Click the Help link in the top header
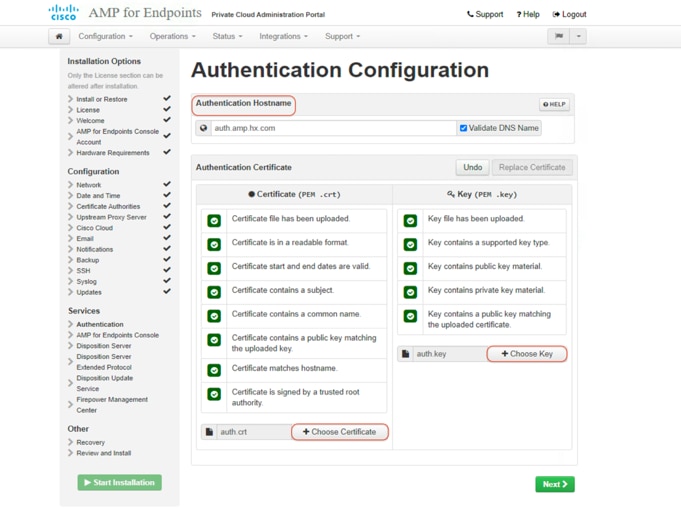Screen dimensions: 681x526 [x=528, y=14]
